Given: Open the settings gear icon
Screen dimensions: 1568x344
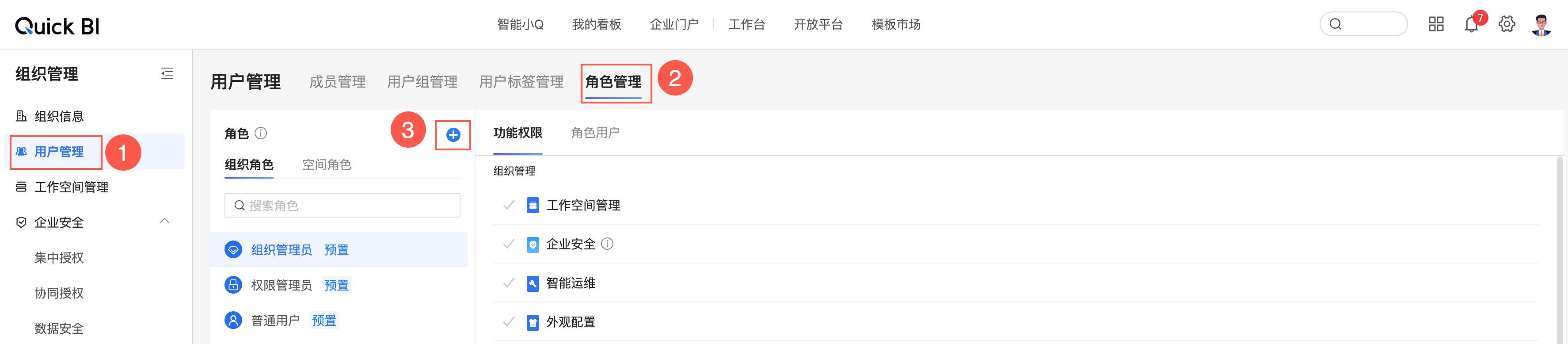Looking at the screenshot, I should 1507,24.
